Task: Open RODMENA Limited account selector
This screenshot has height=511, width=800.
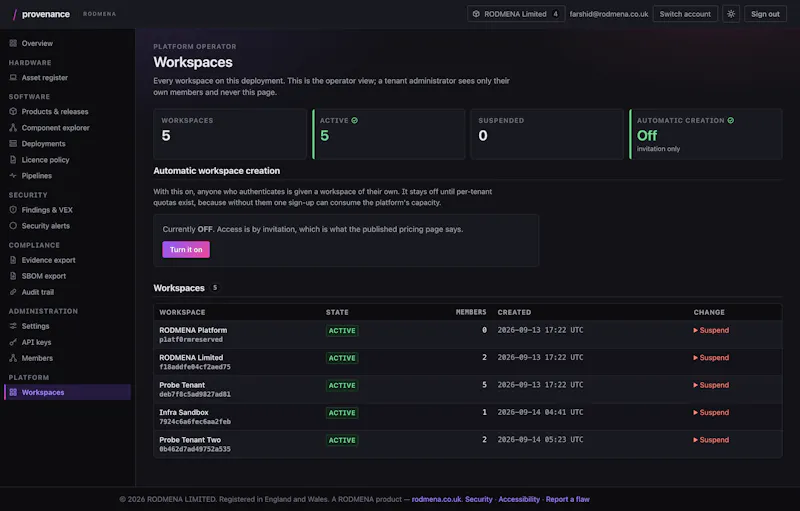Action: click(x=516, y=14)
